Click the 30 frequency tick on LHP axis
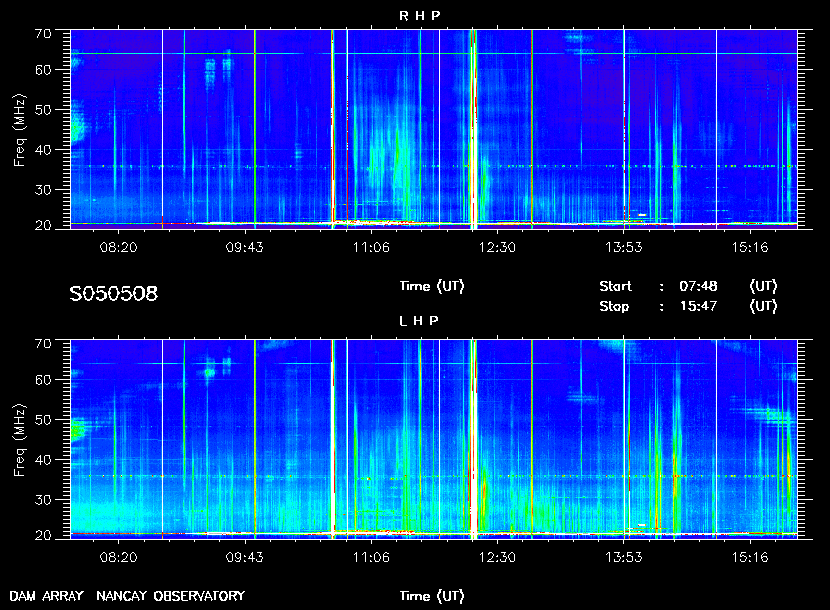 click(43, 500)
